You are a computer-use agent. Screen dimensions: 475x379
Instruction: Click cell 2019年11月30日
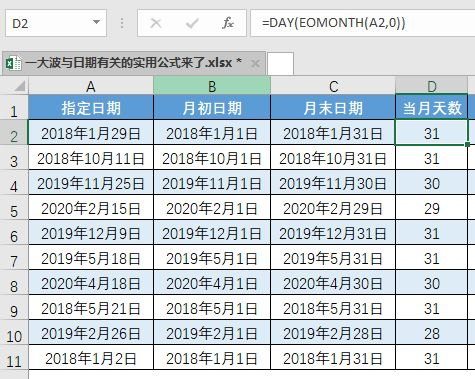coord(333,183)
